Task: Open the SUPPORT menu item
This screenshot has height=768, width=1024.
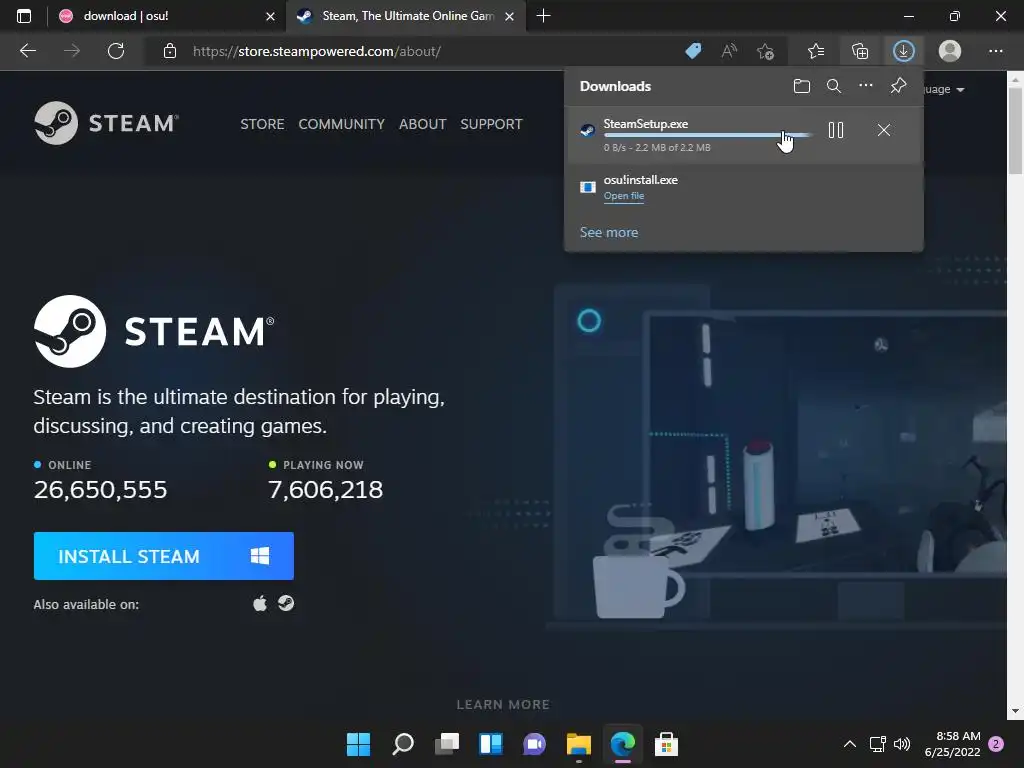Action: [491, 124]
